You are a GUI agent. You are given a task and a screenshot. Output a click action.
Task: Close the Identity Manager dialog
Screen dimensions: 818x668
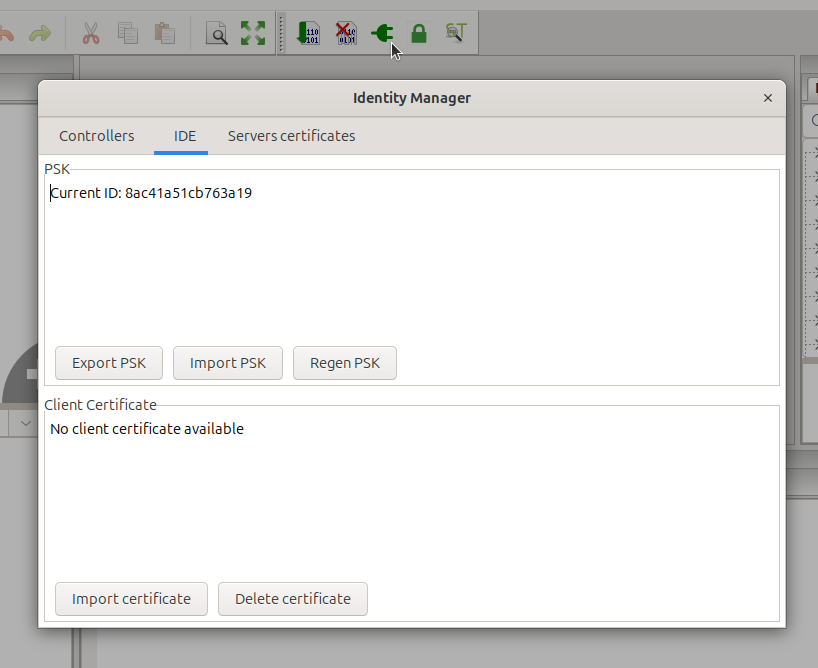768,98
